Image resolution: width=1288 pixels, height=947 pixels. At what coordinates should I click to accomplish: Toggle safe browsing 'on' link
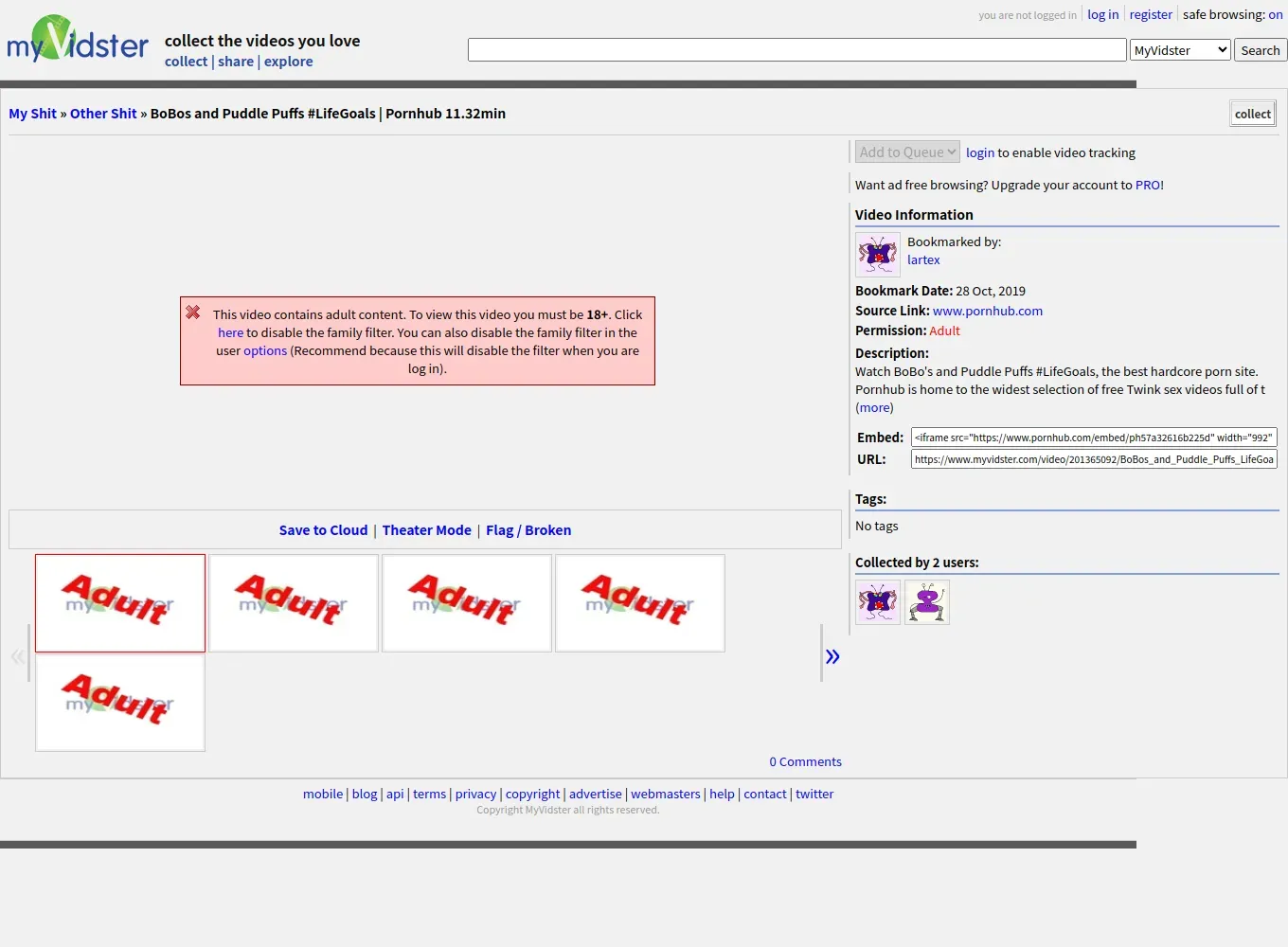tap(1276, 14)
